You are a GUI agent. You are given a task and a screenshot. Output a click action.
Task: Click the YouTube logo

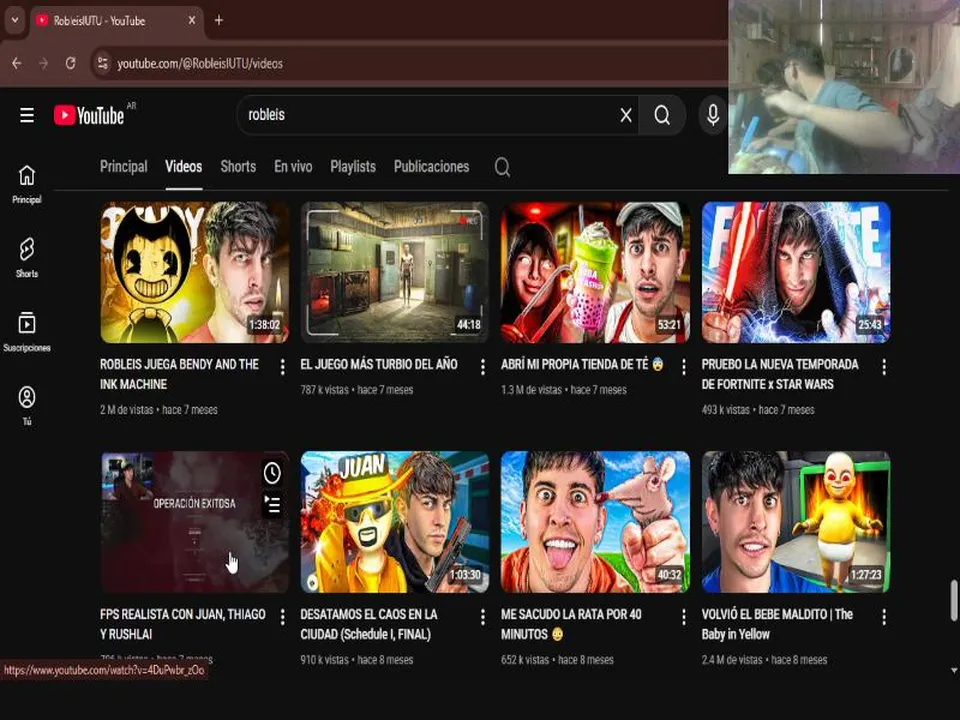click(89, 115)
